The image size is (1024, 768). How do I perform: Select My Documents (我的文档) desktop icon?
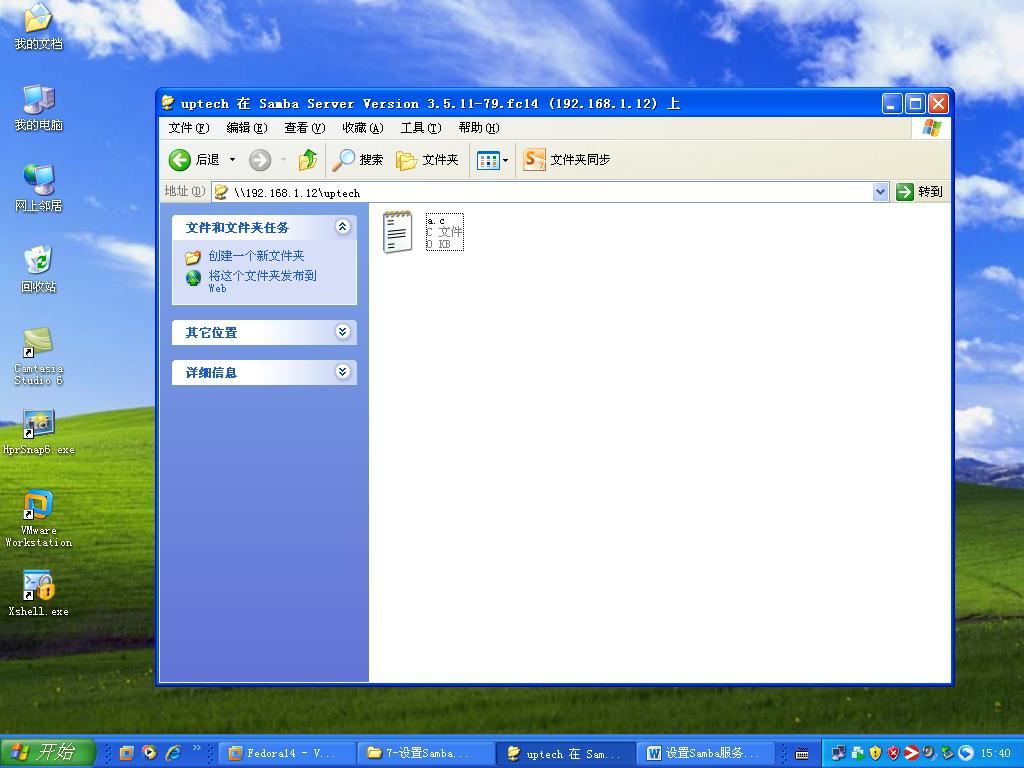coord(39,26)
